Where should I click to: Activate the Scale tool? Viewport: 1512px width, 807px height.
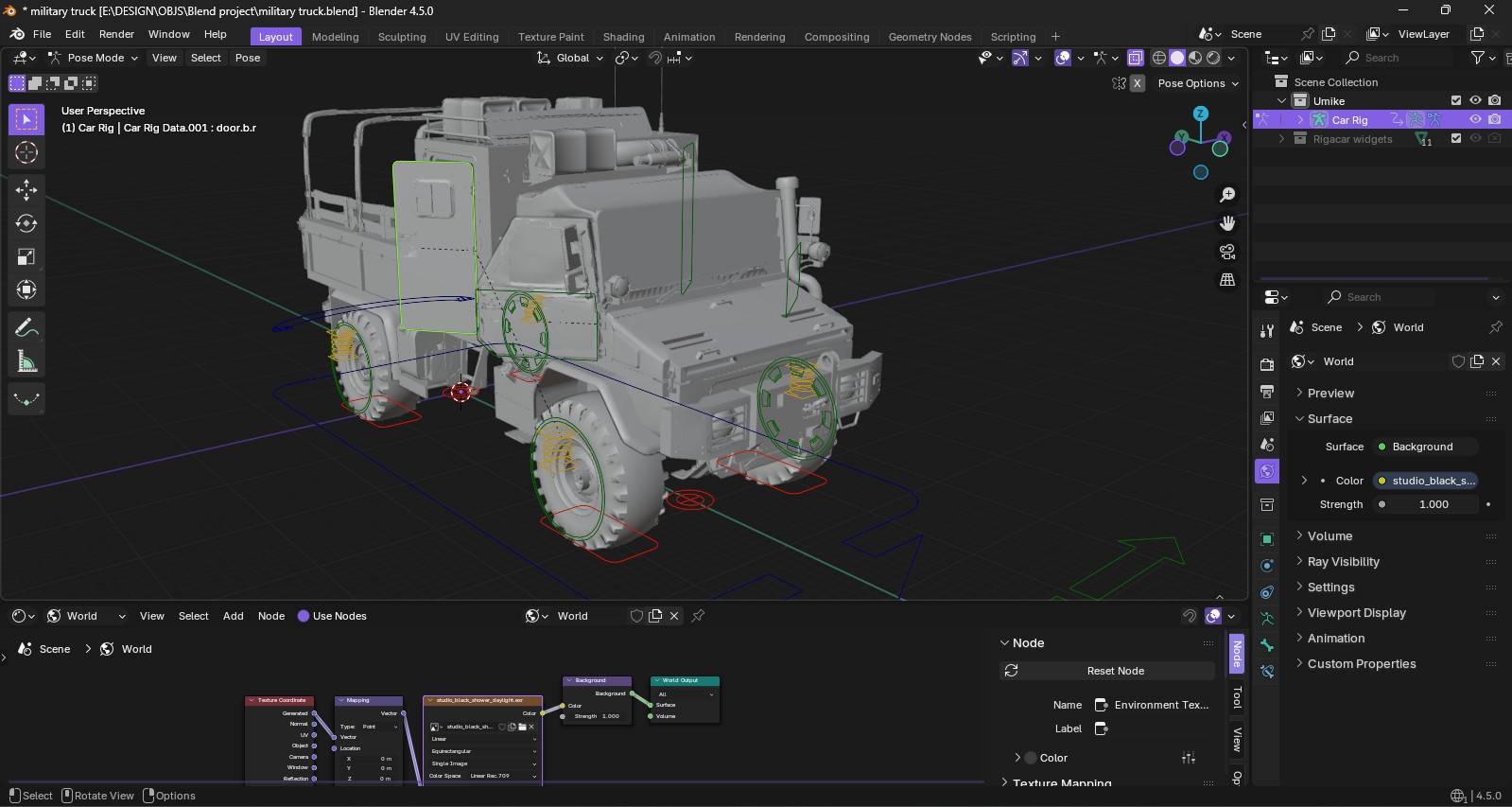(26, 256)
